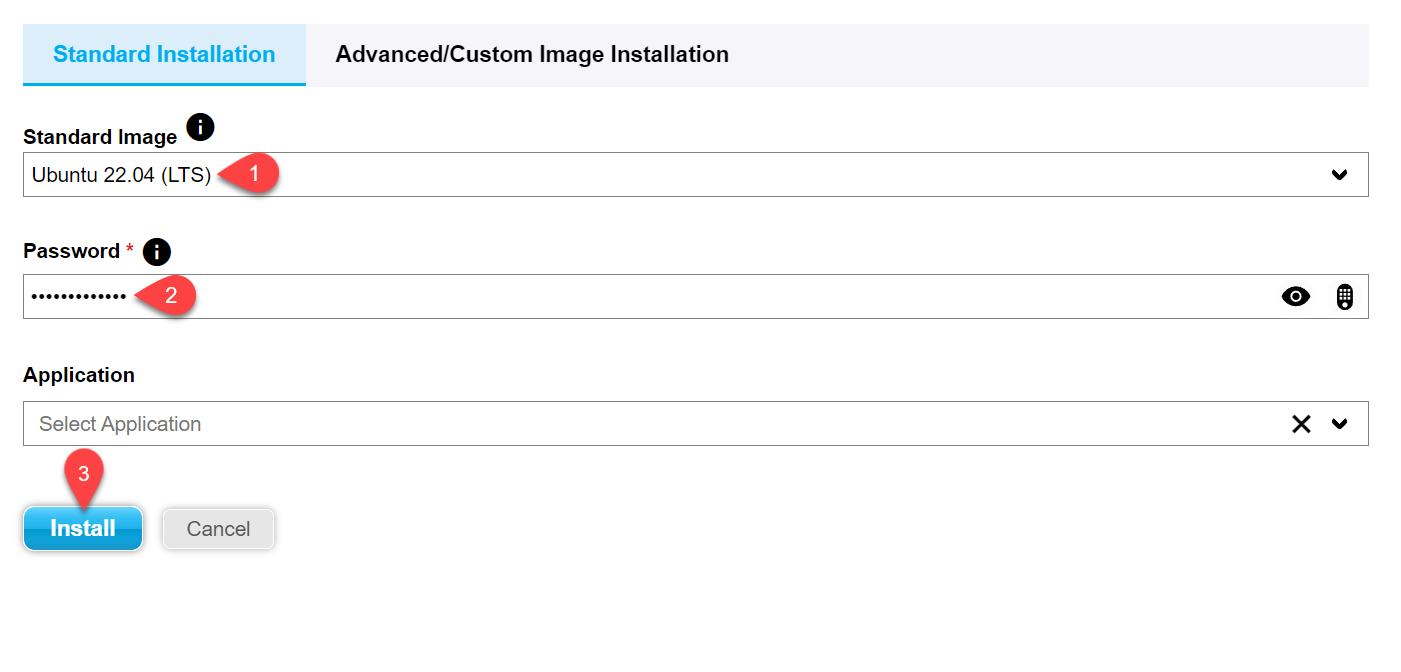
Task: Click the Password field label
Action: tap(72, 251)
